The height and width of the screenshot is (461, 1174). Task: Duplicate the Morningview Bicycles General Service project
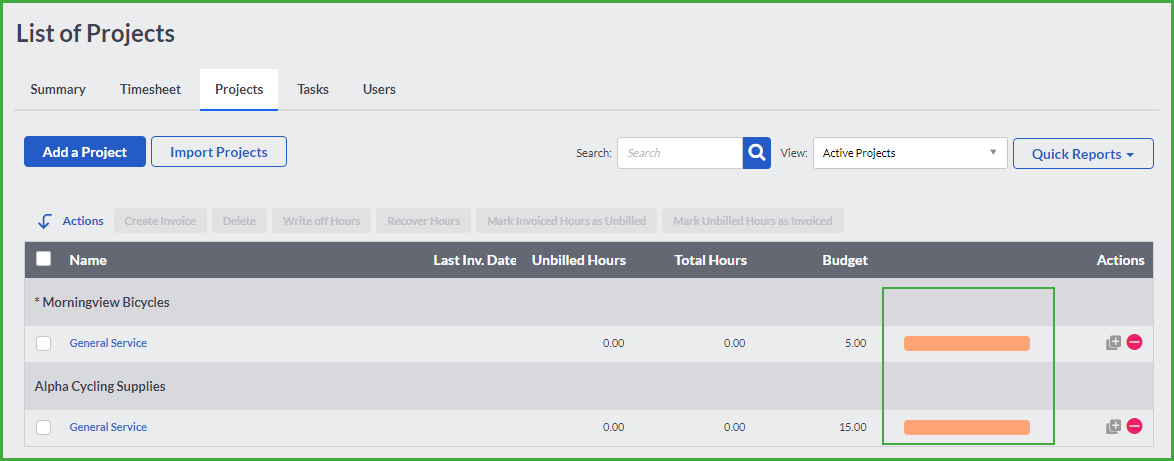pyautogui.click(x=1114, y=343)
